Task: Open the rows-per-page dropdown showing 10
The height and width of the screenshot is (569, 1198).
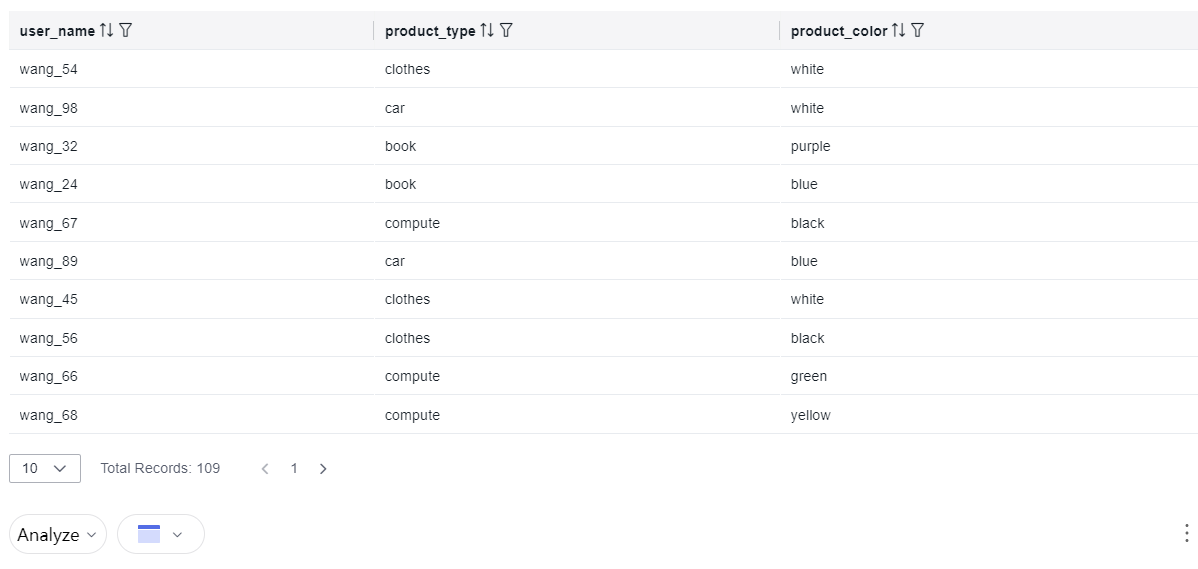Action: pos(45,468)
